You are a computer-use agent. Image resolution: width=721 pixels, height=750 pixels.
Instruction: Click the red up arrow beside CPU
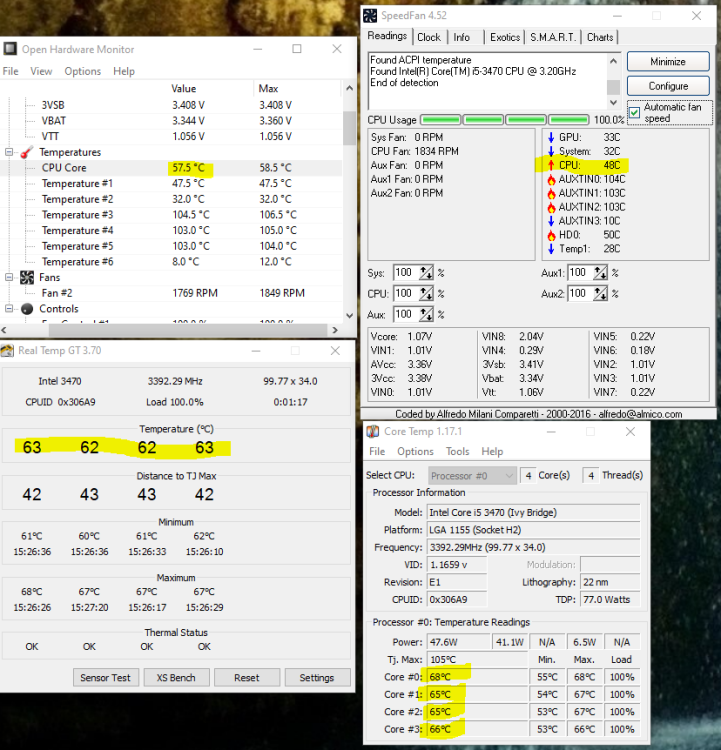point(551,165)
